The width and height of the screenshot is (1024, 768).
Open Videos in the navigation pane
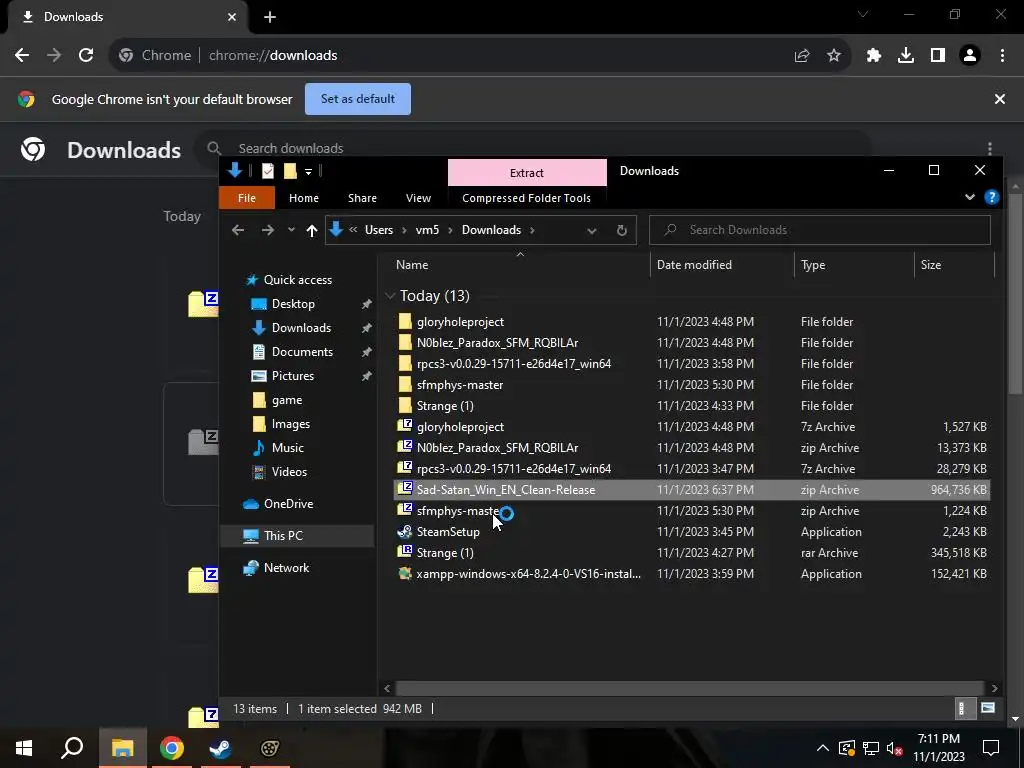tap(289, 472)
